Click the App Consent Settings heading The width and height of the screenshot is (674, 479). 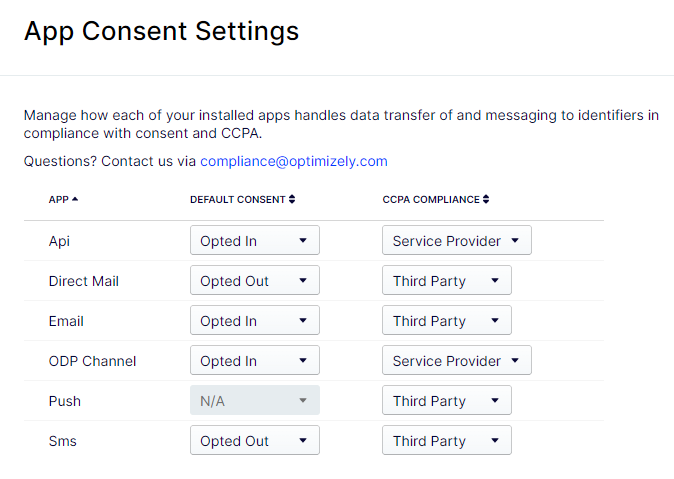coord(161,31)
